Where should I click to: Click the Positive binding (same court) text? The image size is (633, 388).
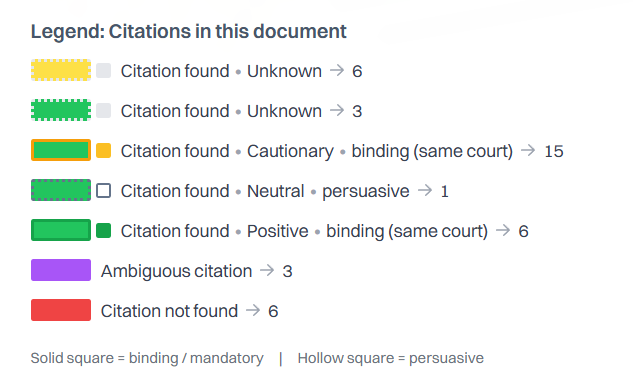click(367, 231)
